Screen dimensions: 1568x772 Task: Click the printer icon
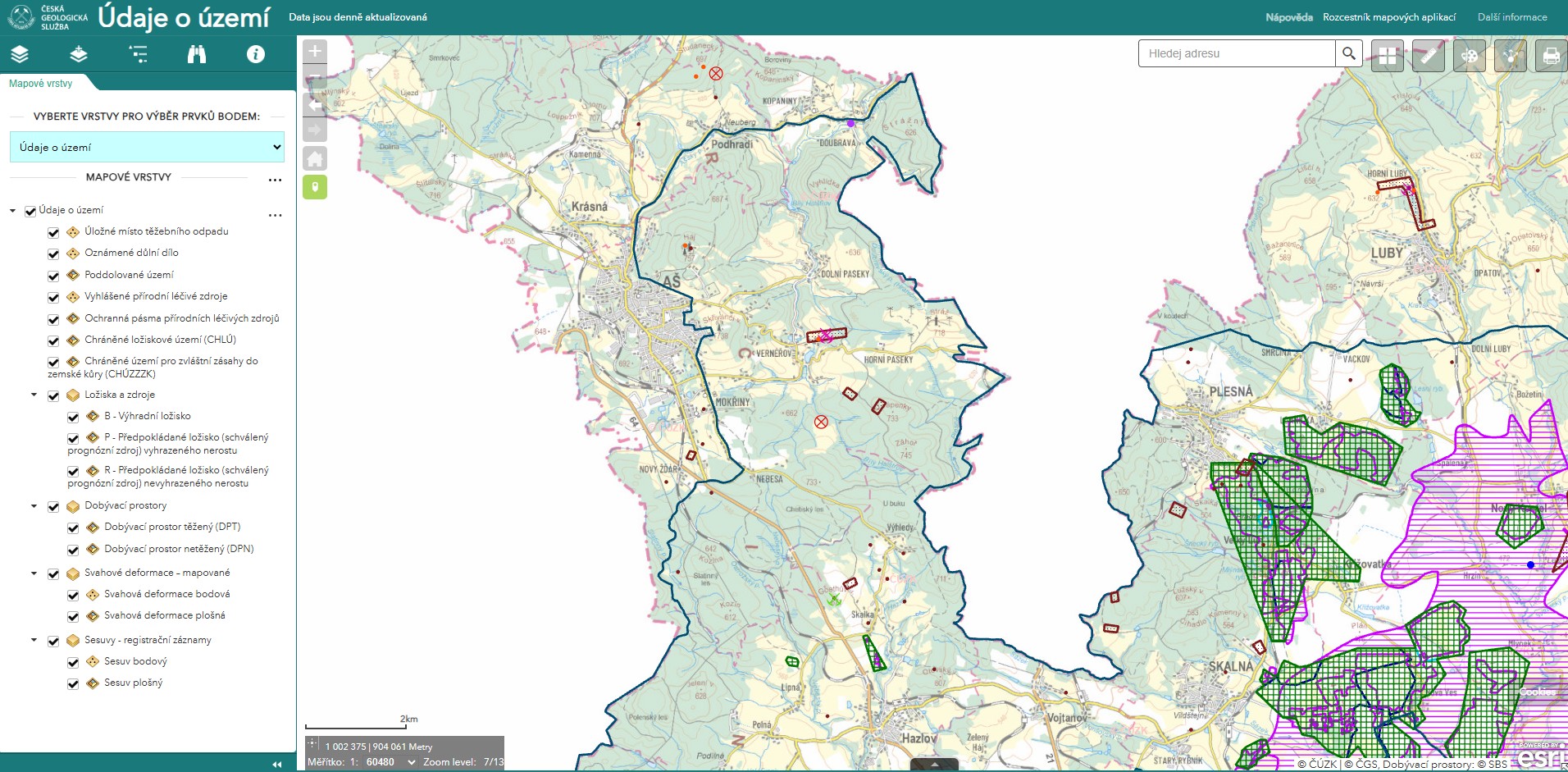tap(1550, 56)
